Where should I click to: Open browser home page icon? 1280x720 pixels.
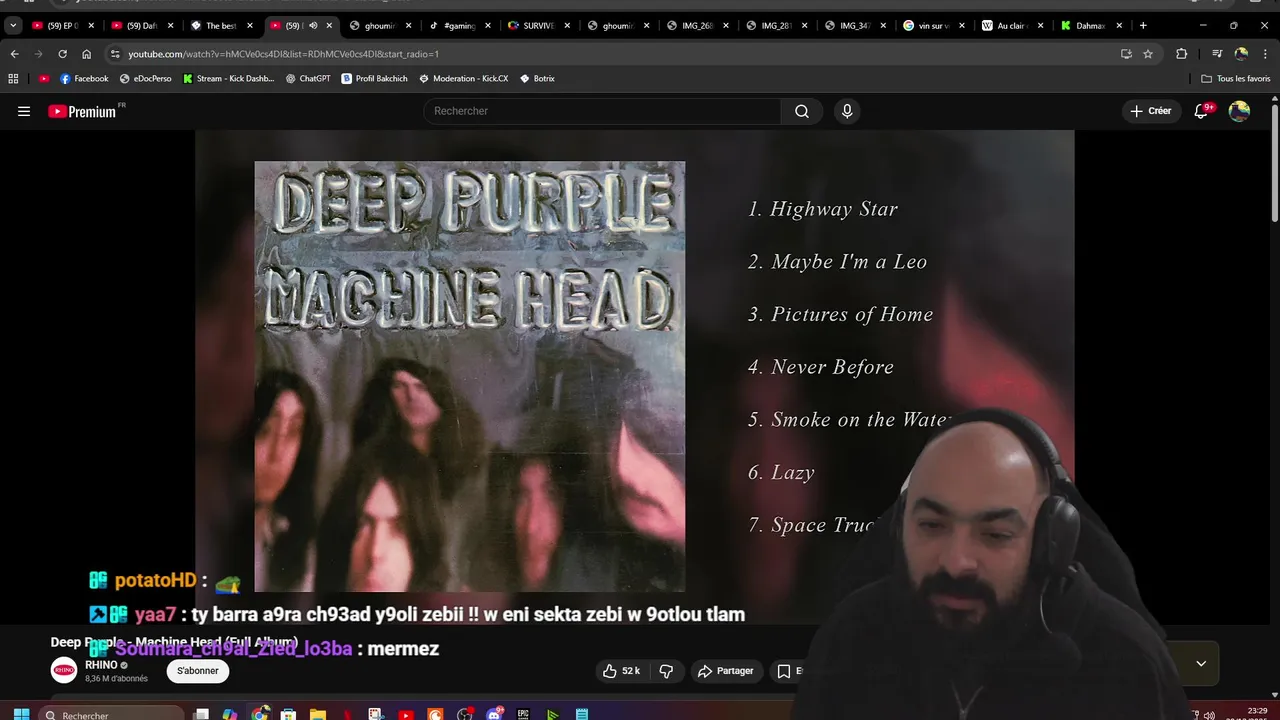[x=86, y=54]
